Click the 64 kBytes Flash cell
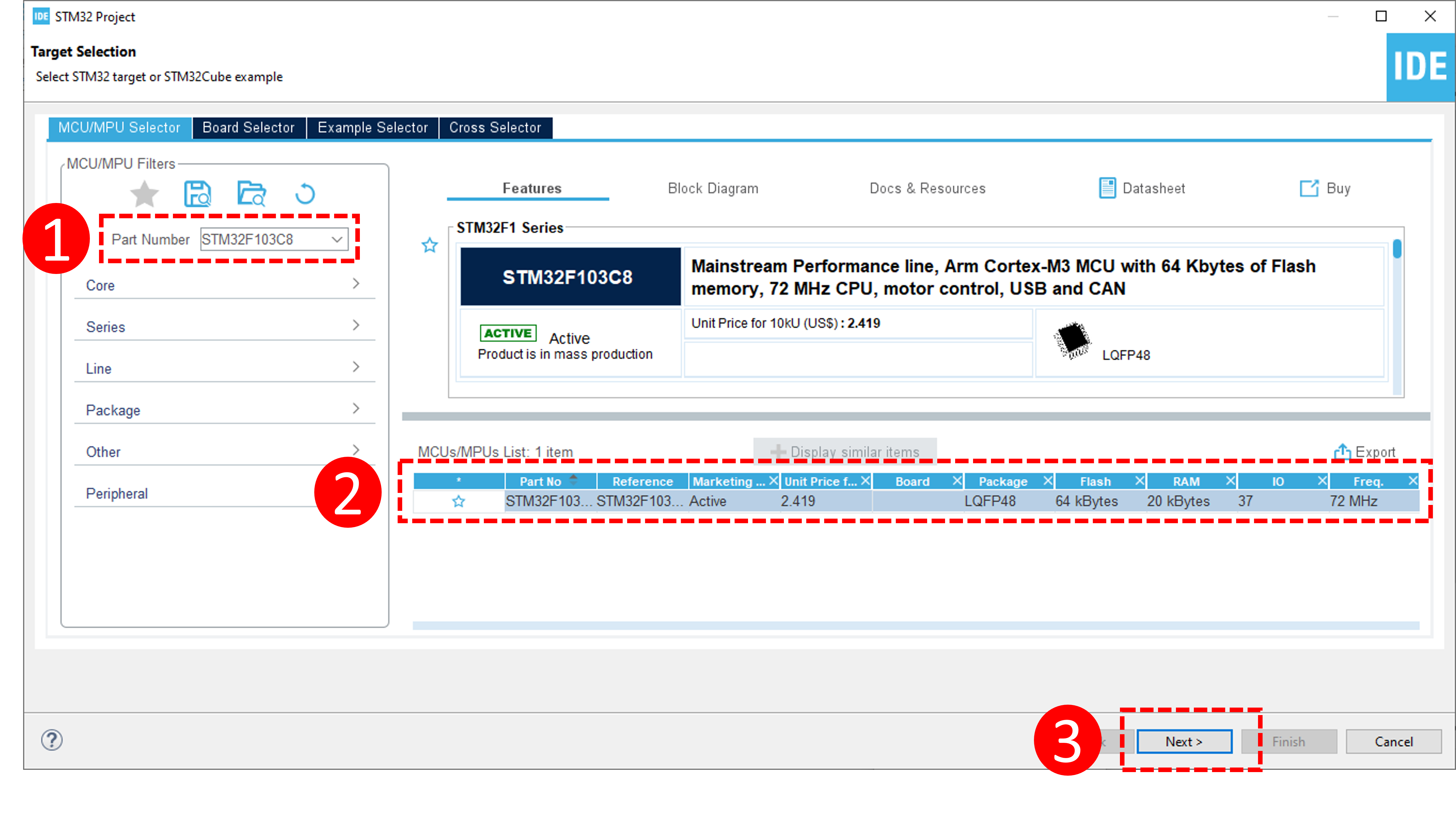This screenshot has height=819, width=1456. (x=1100, y=501)
